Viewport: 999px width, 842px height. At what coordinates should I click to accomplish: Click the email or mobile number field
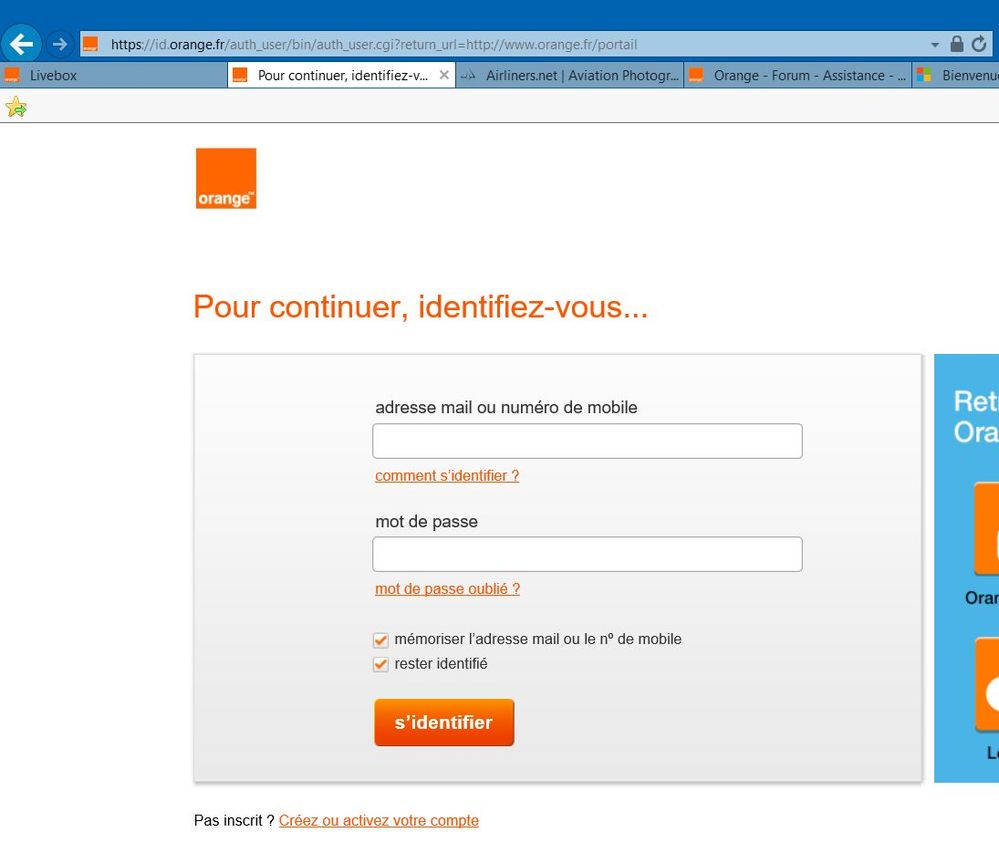click(x=587, y=441)
